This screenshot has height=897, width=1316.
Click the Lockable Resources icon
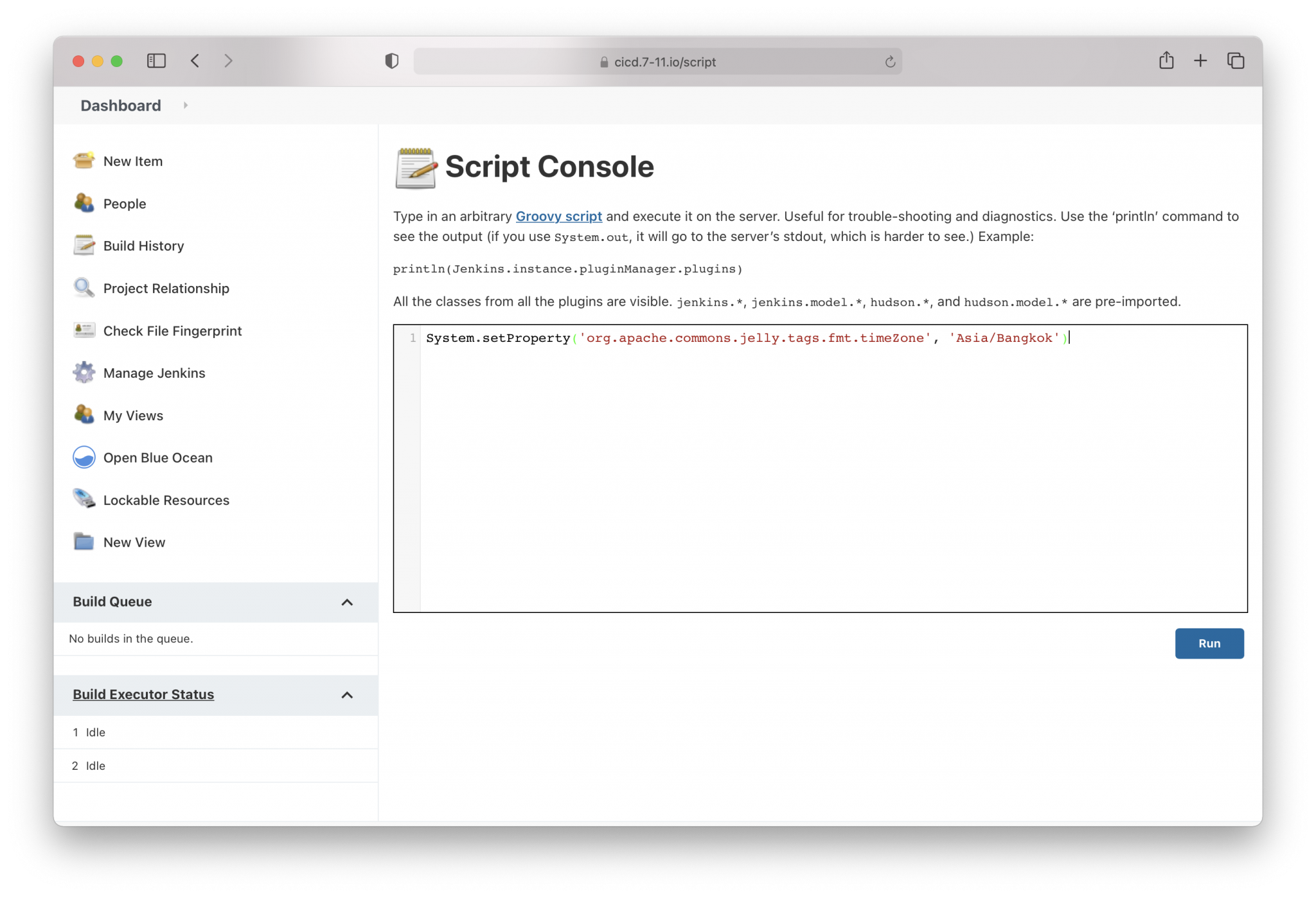click(x=84, y=499)
